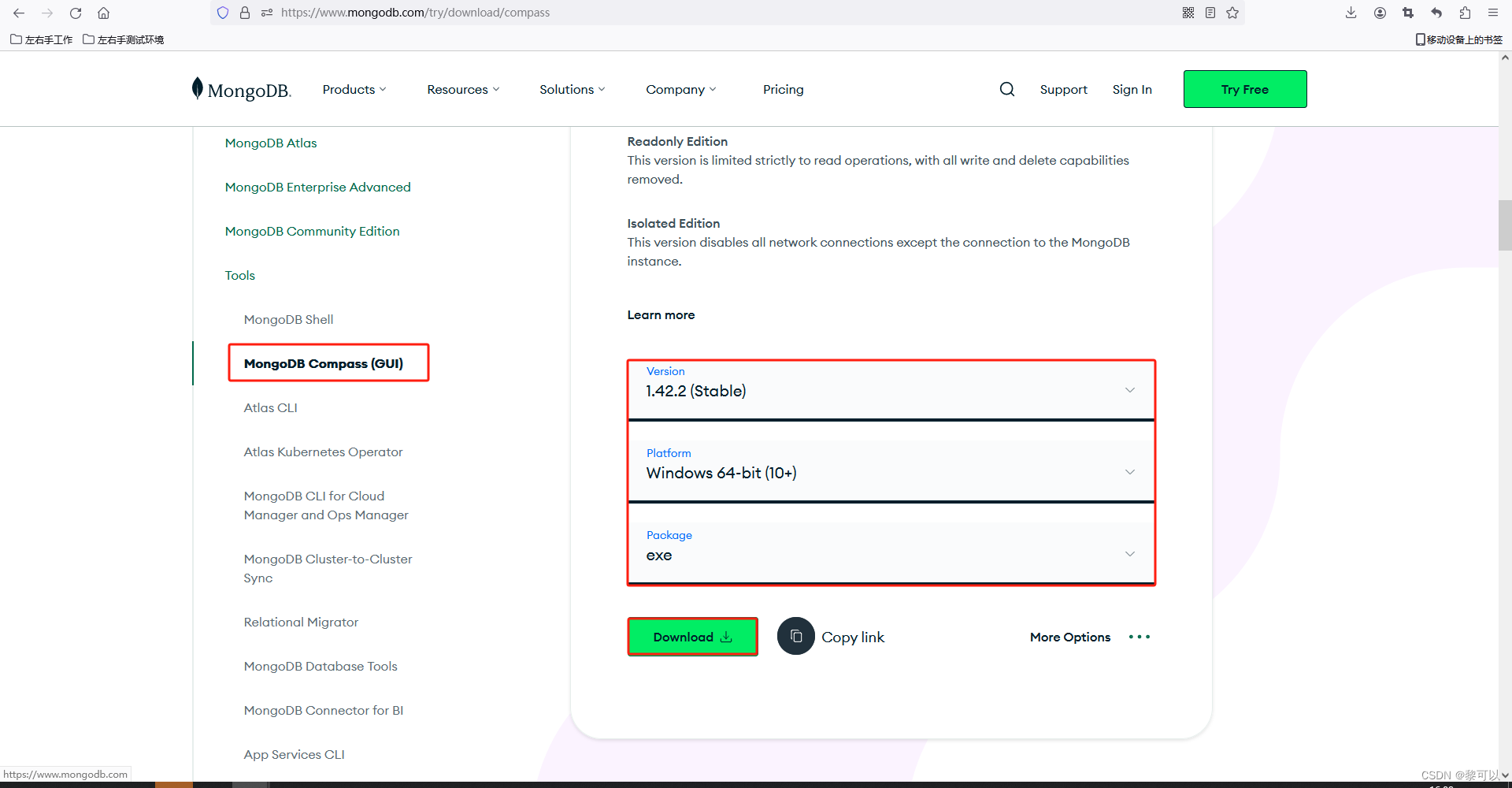Click the QR code icon in the toolbar

1188,13
